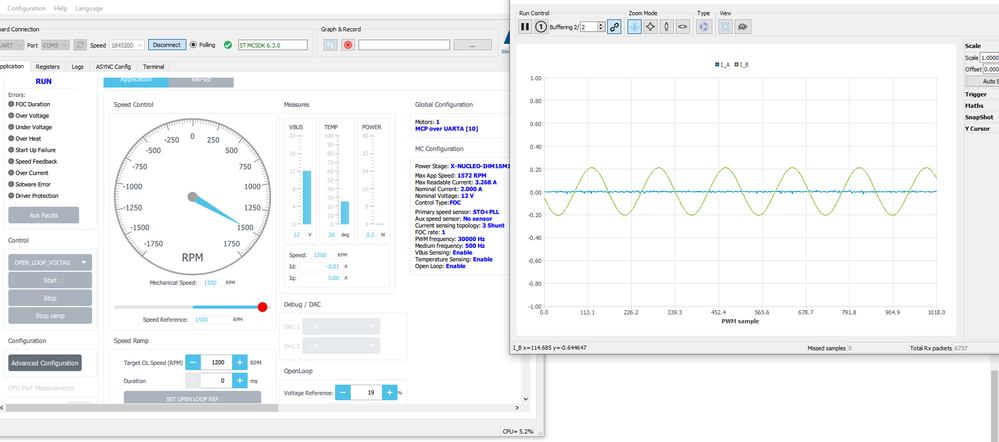Switch to the ASYNC Config tab
Screen dimensions: 999x442
pyautogui.click(x=113, y=66)
